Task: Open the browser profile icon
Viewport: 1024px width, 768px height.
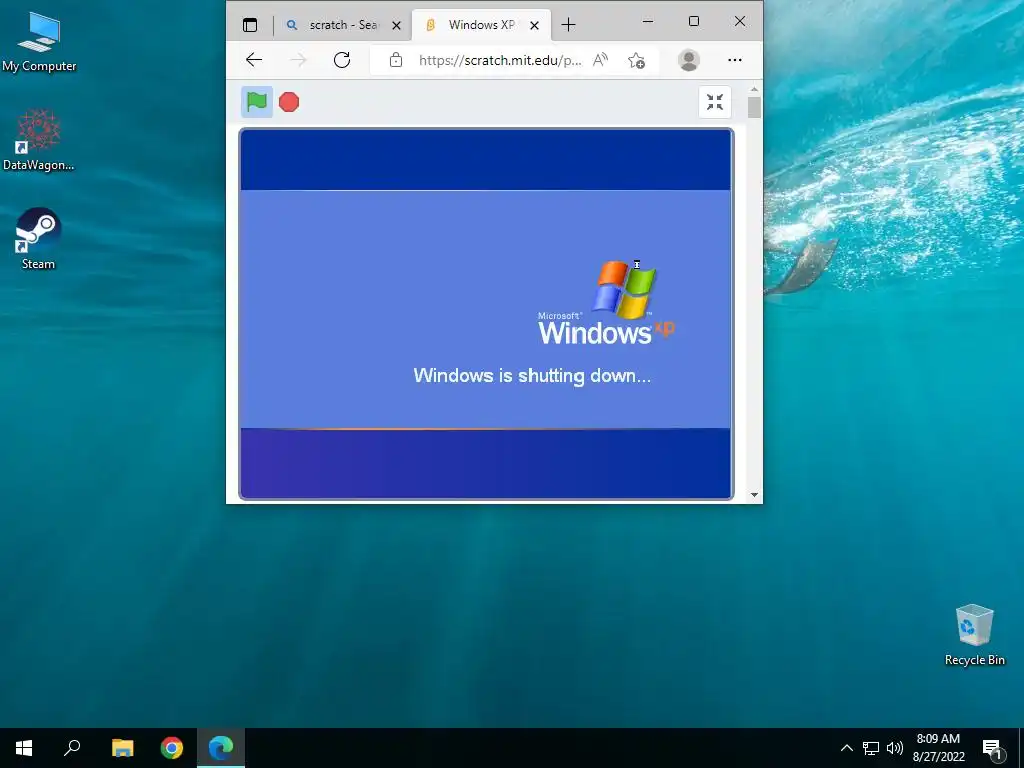Action: pyautogui.click(x=688, y=60)
